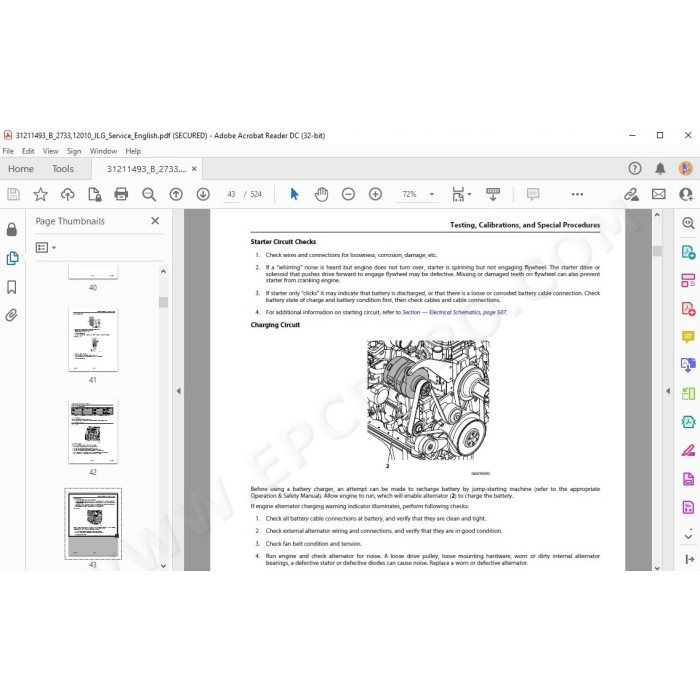Screen dimensions: 700x700
Task: Zoom in with plus button
Action: [x=375, y=194]
